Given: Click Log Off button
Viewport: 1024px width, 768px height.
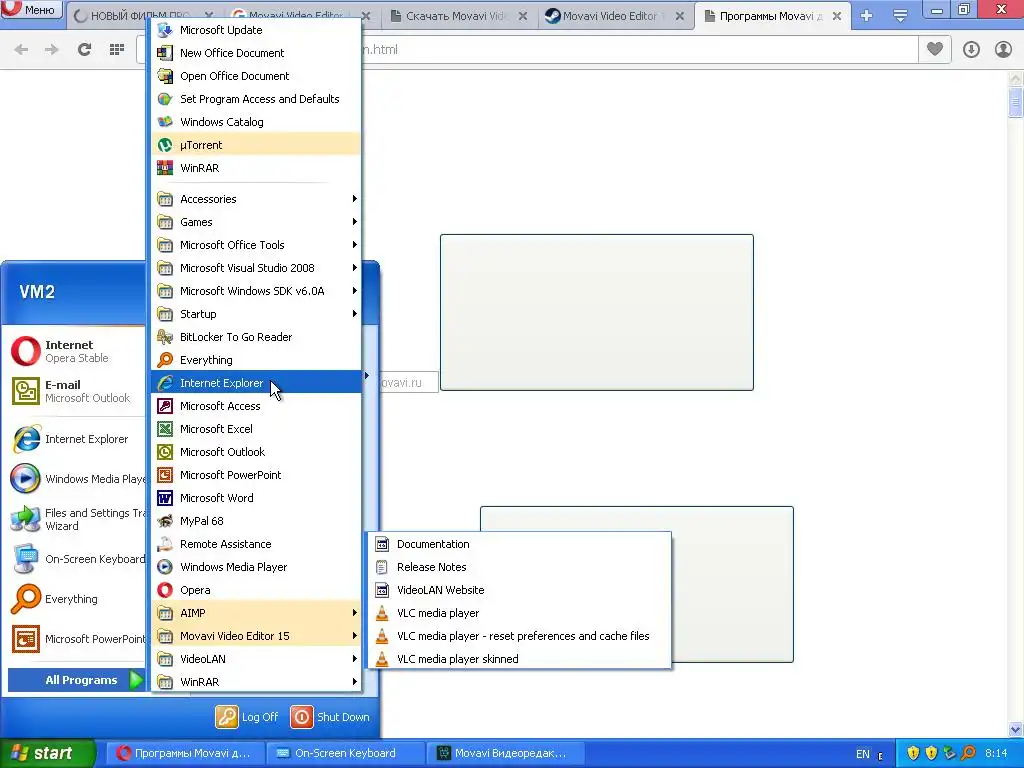Looking at the screenshot, I should coord(248,717).
